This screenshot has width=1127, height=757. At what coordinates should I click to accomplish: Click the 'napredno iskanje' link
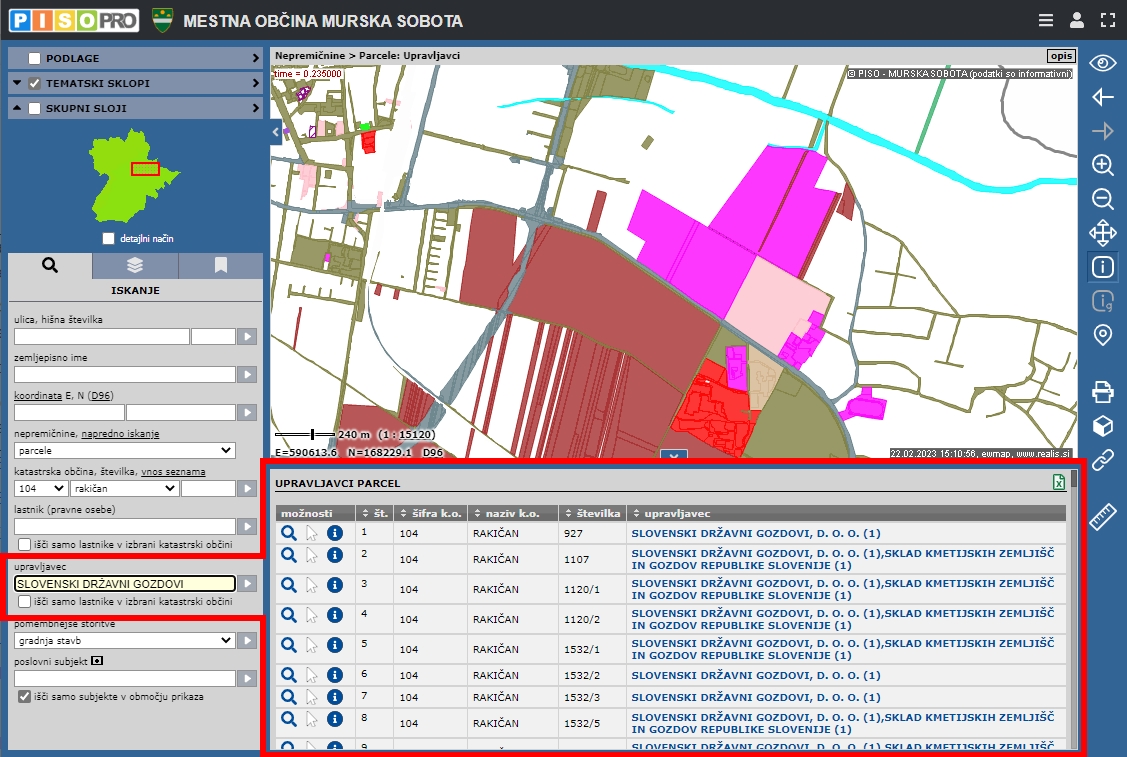coord(120,434)
